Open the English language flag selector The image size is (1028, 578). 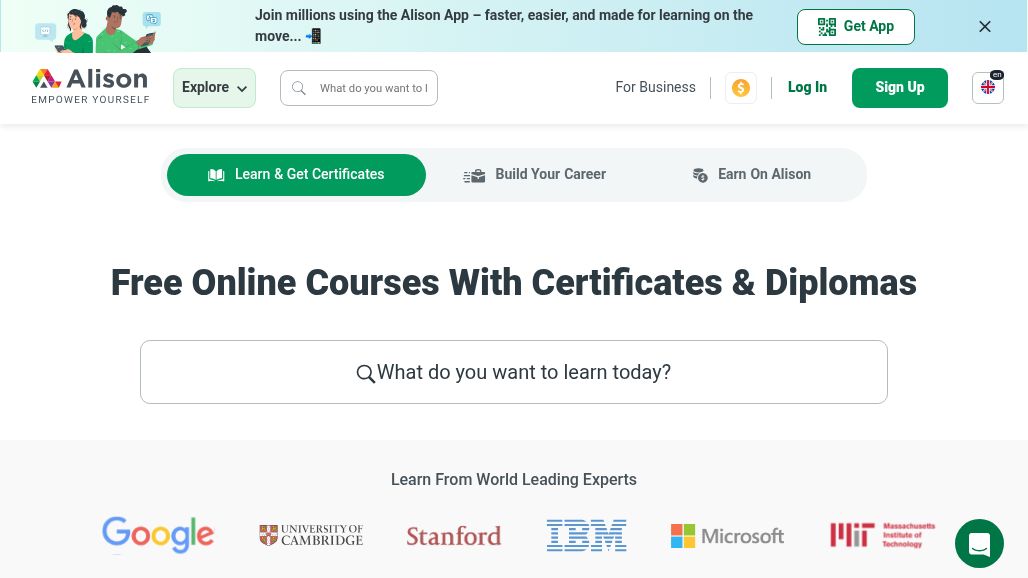987,88
